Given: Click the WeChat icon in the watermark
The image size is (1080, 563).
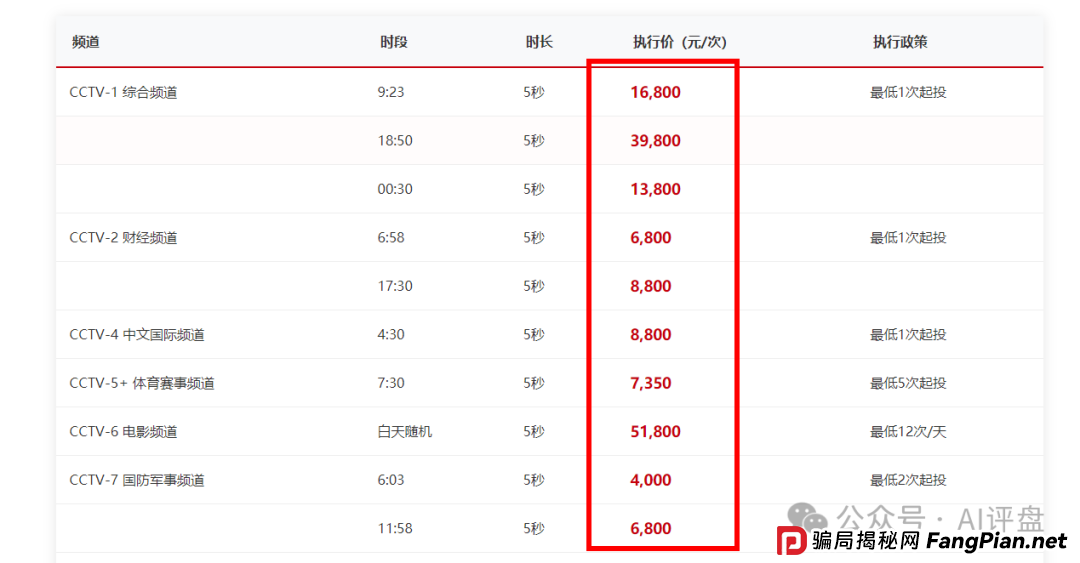Looking at the screenshot, I should tap(808, 517).
